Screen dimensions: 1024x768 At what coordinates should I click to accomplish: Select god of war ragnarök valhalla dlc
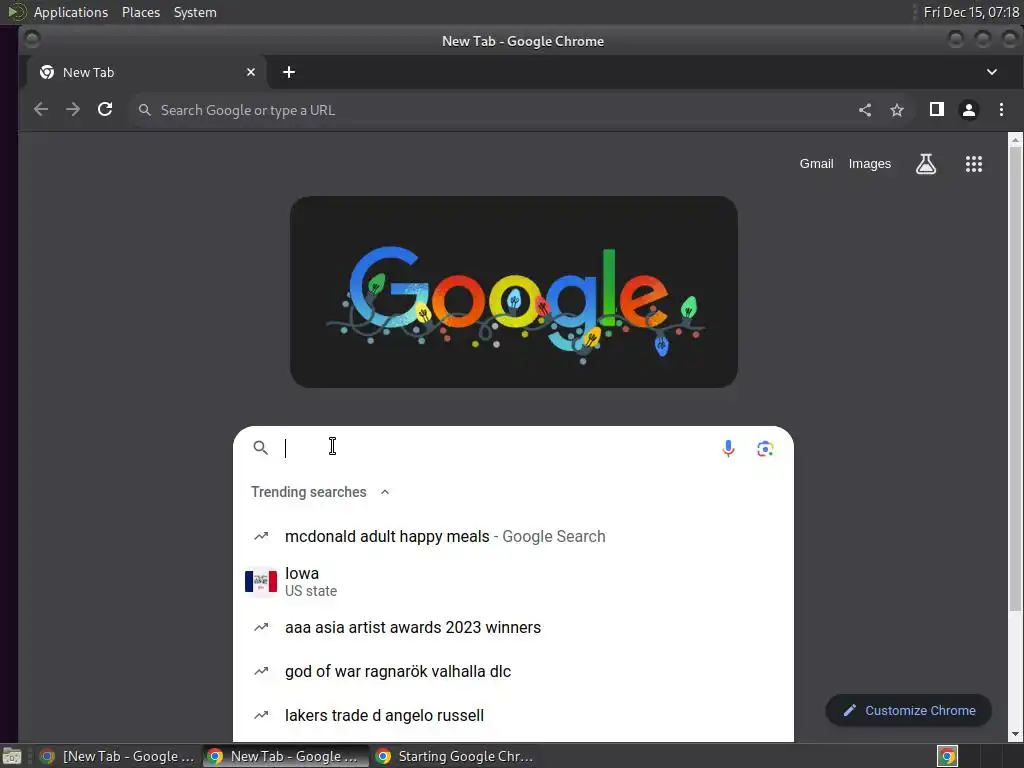[513, 671]
